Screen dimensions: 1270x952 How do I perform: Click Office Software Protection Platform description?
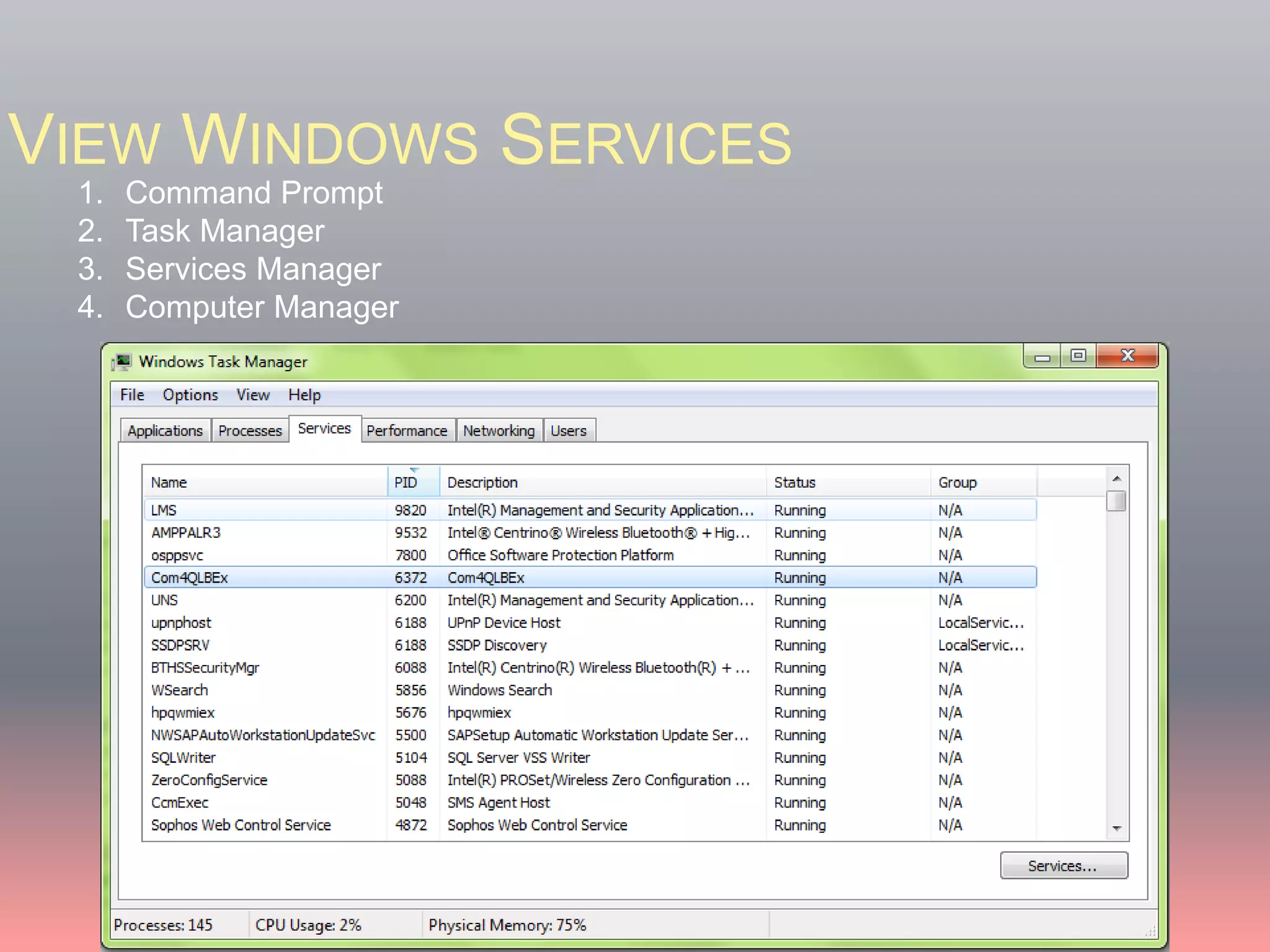point(561,555)
